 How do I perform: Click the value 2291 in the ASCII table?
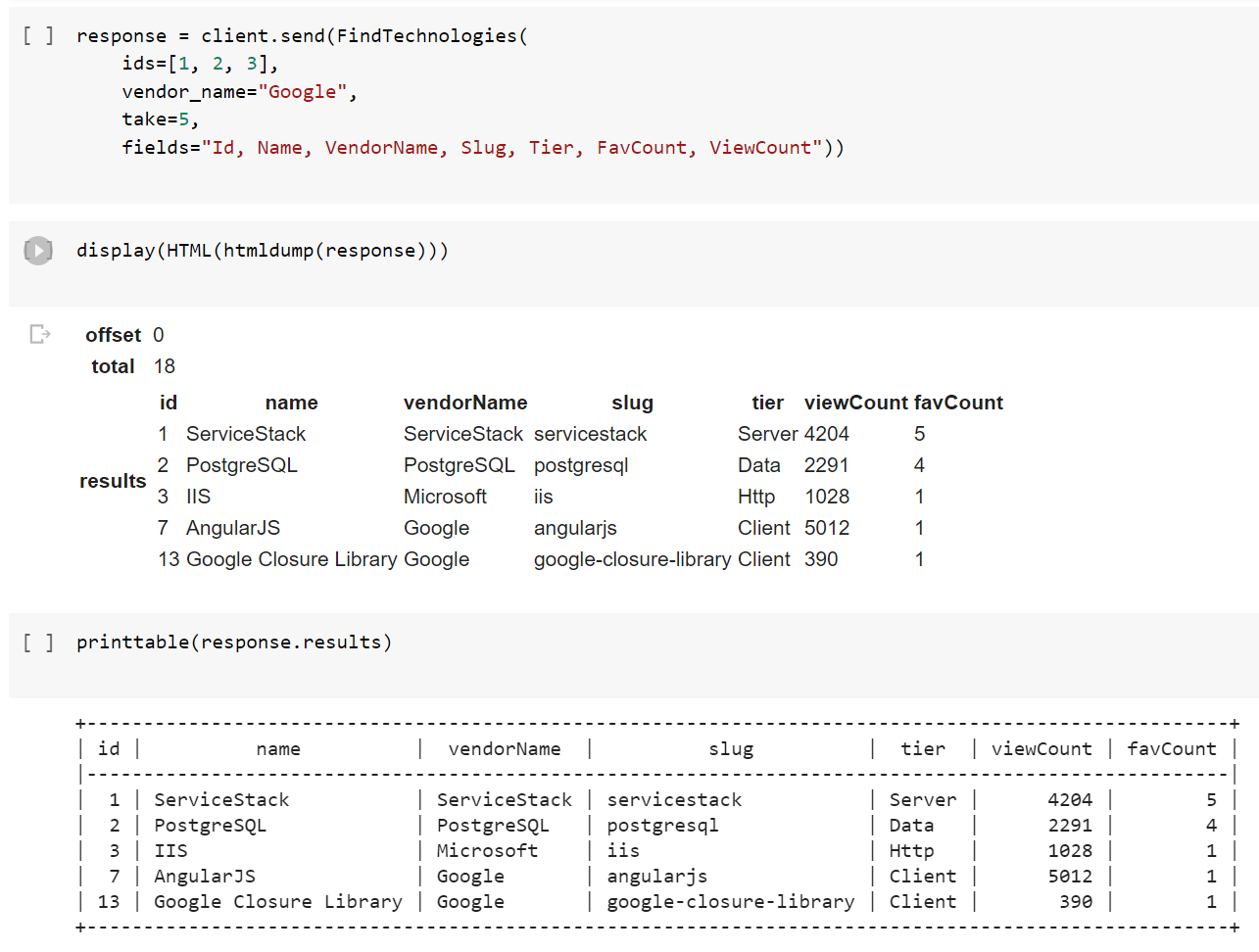1070,826
